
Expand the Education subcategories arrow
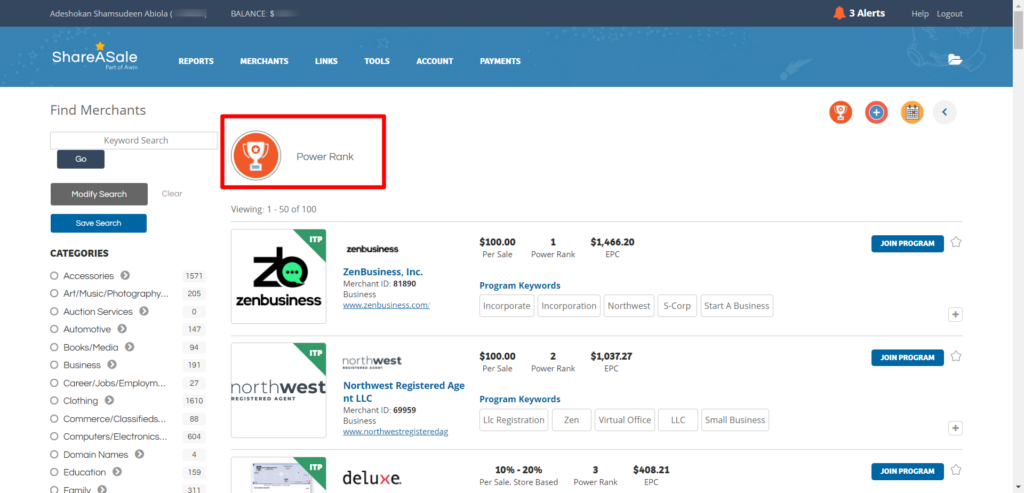(x=117, y=472)
